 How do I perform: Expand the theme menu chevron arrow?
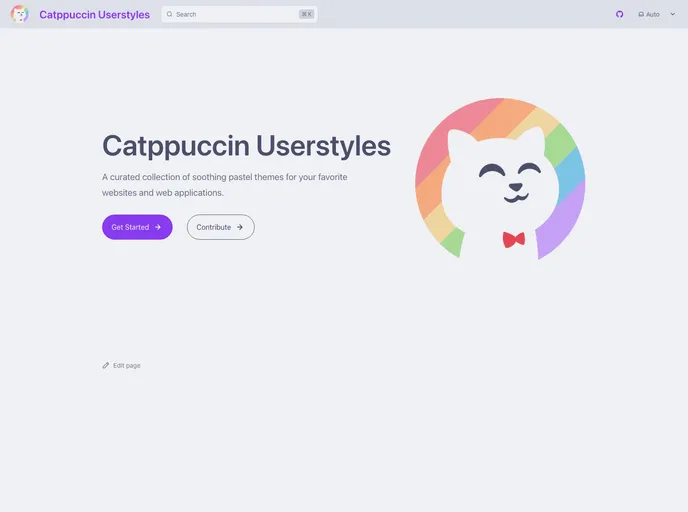pos(673,14)
